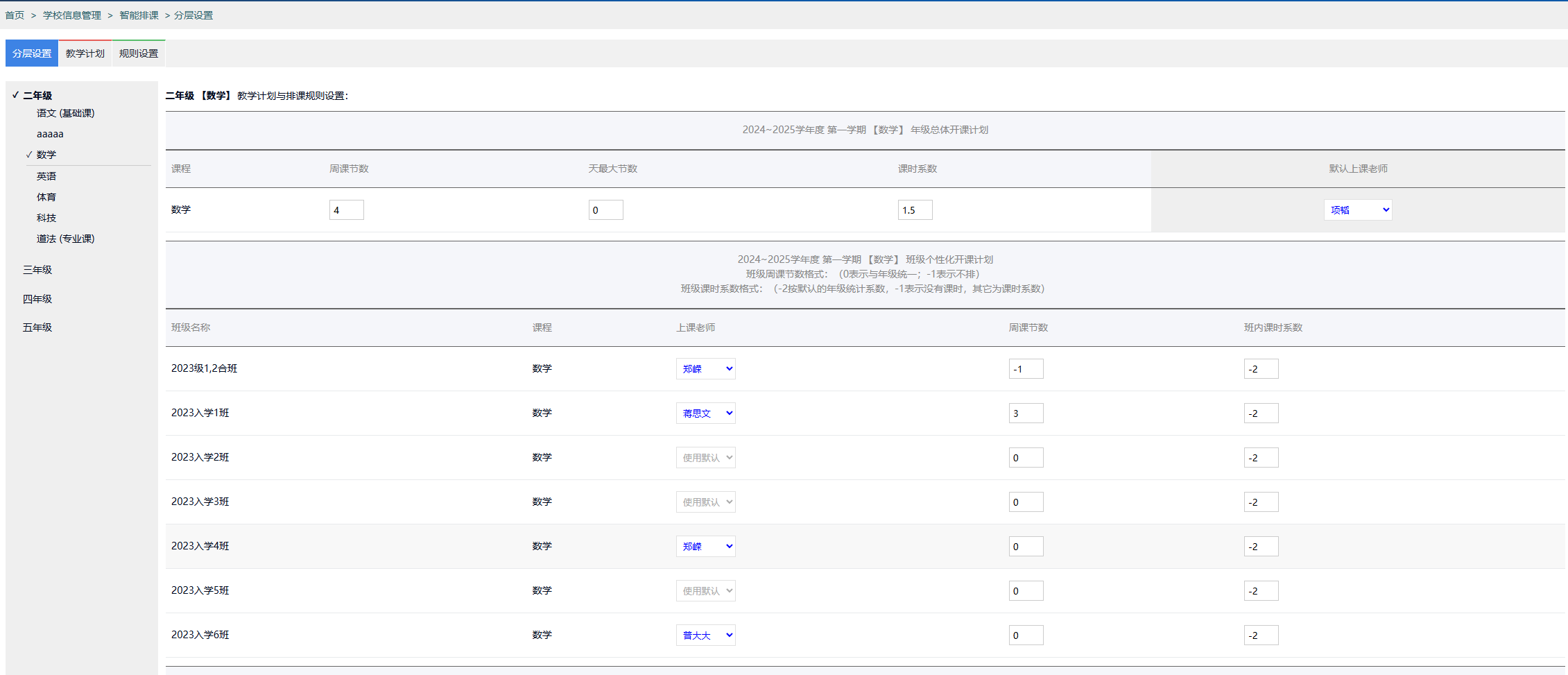Open the 规则设置 tab
Screen dimensions: 1568x675
point(138,53)
